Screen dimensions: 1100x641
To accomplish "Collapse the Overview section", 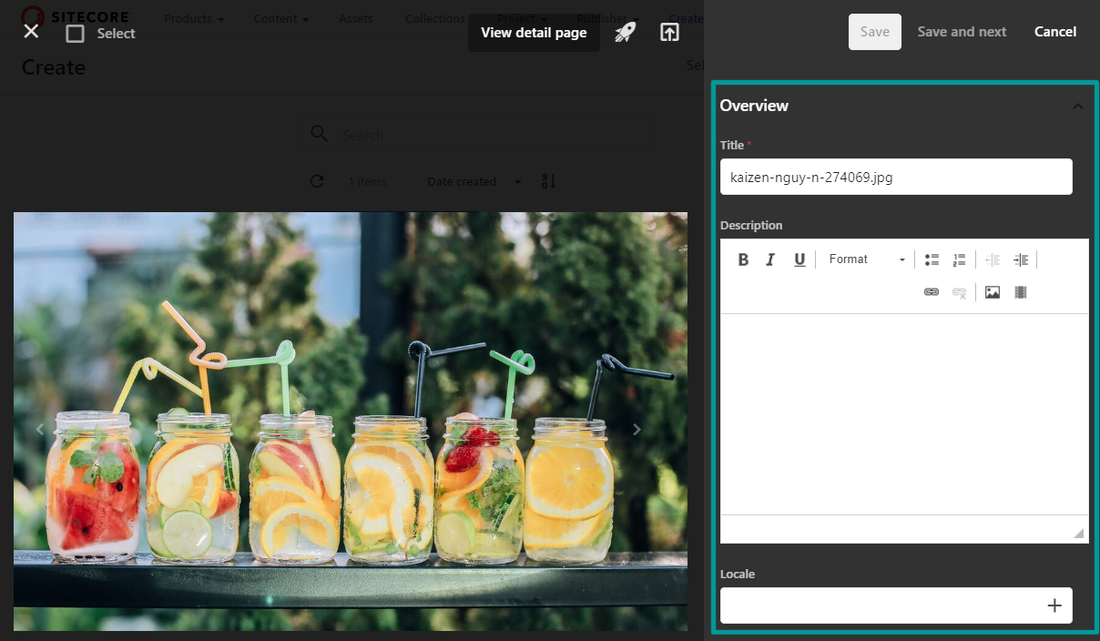I will [x=1078, y=107].
